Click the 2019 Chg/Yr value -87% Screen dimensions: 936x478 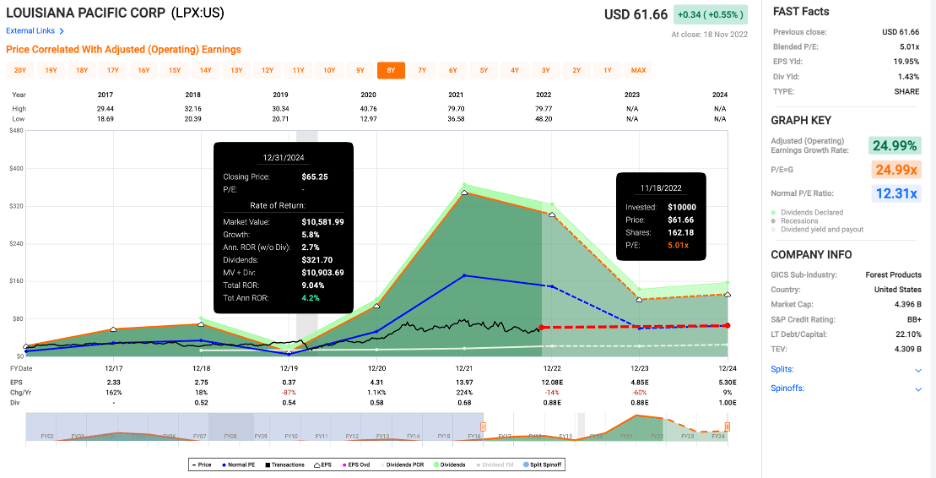coord(289,391)
